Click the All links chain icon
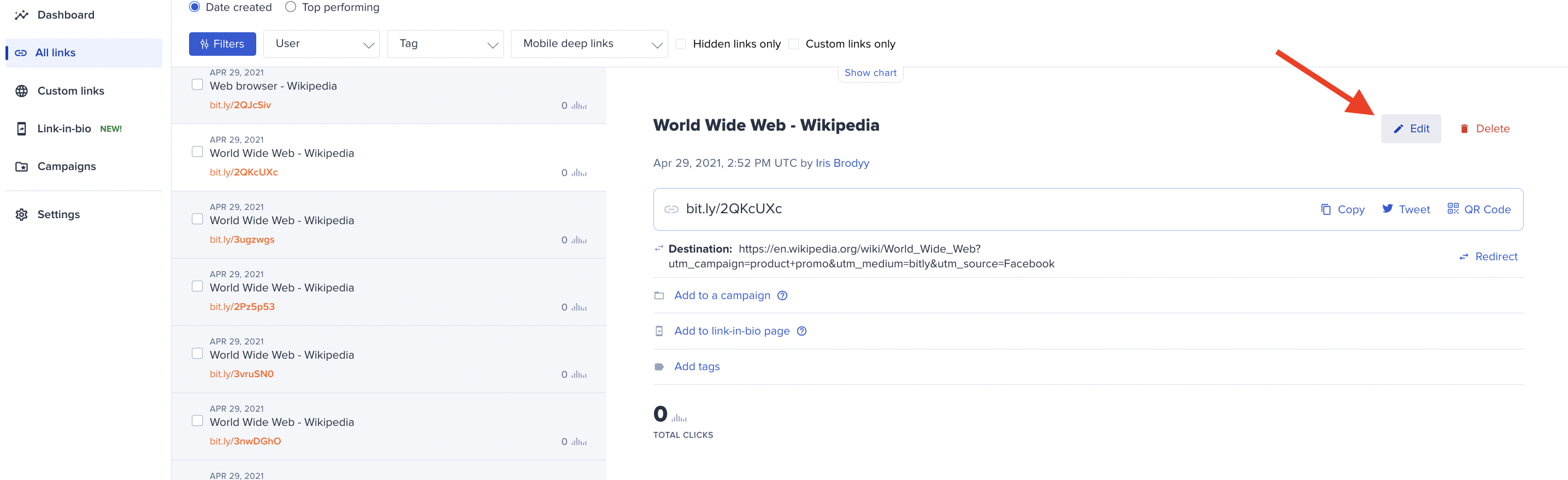Screen dimensions: 1568x480 click(21, 53)
